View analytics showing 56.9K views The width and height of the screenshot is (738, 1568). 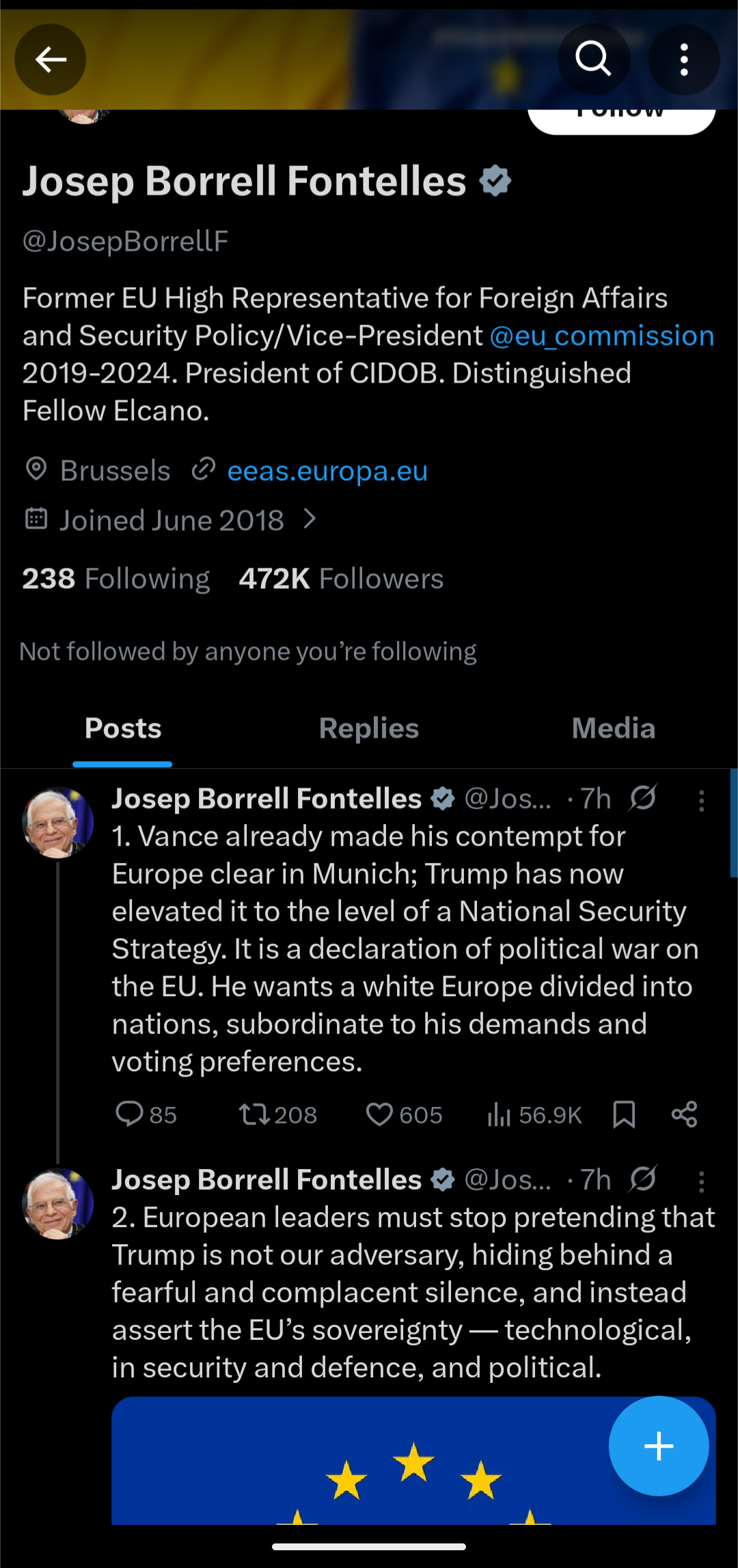click(x=534, y=1114)
